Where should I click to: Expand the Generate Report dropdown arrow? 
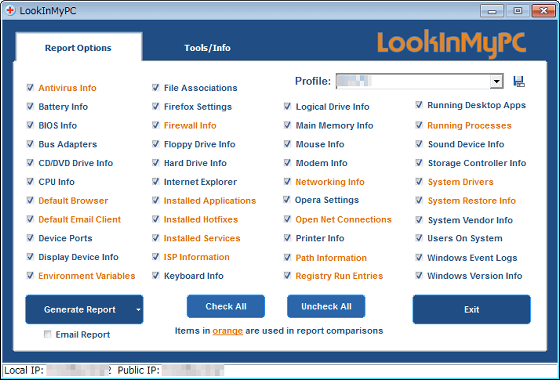(138, 310)
